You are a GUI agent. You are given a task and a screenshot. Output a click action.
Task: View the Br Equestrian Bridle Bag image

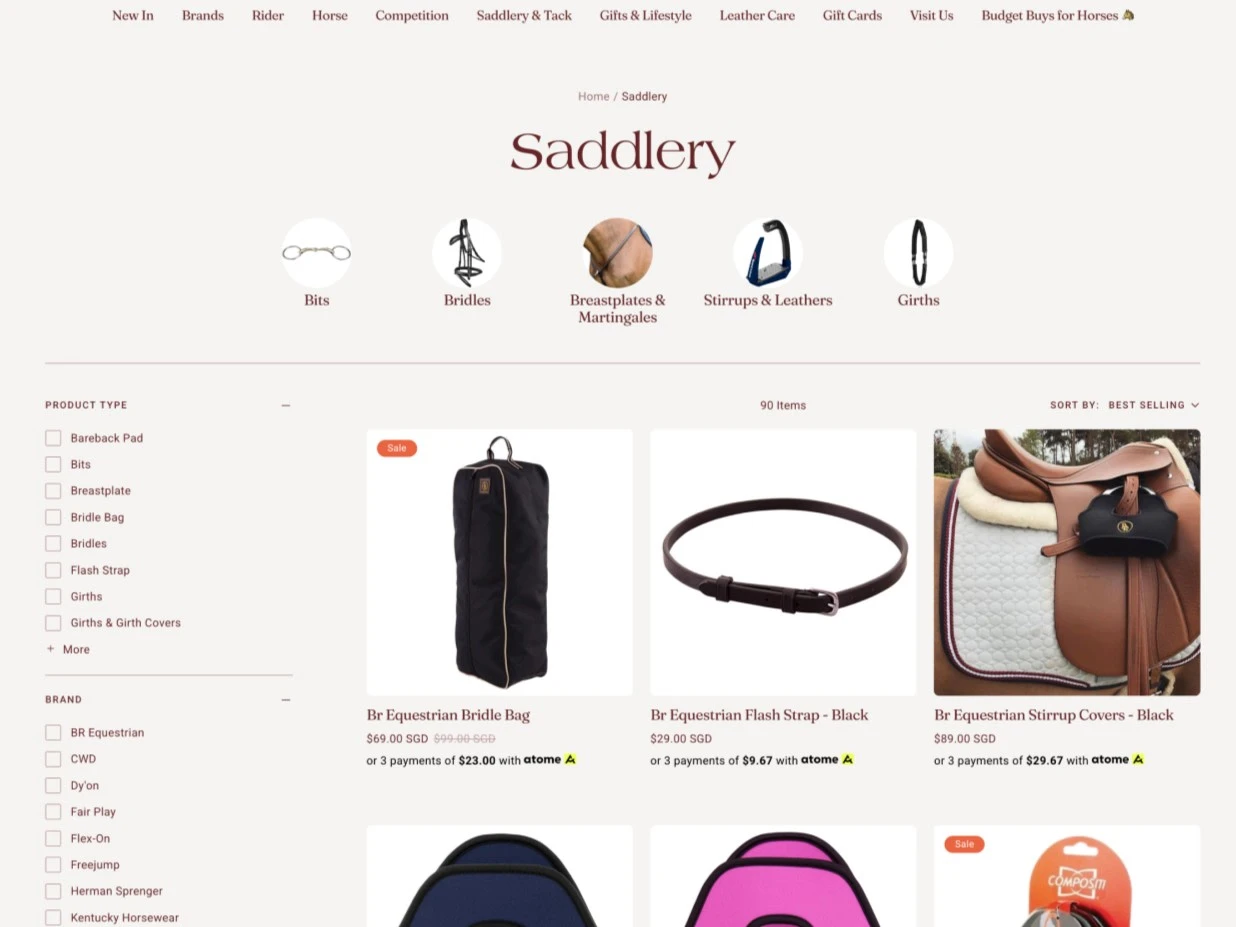coord(499,562)
